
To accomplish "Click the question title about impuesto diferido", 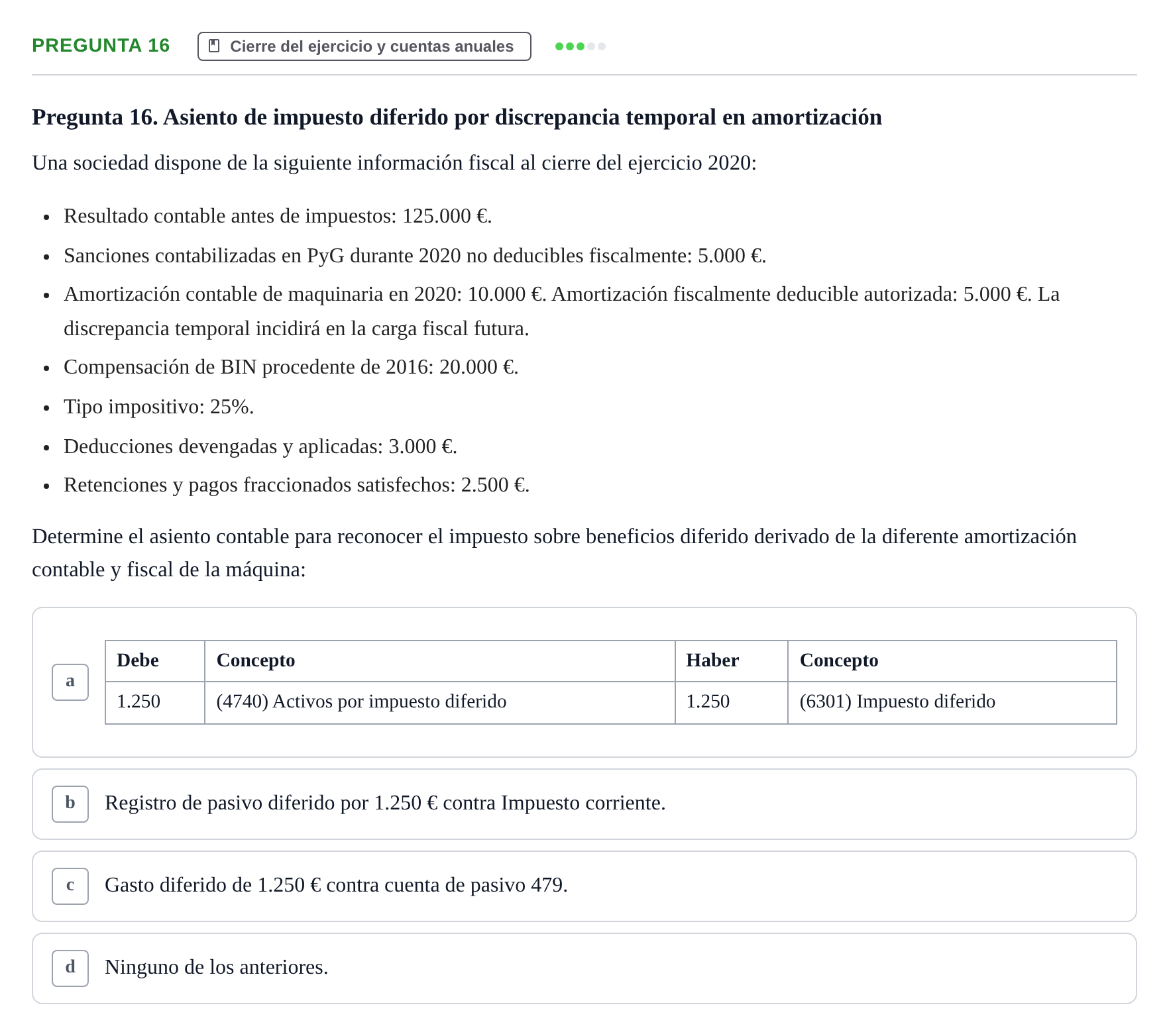I will click(457, 117).
